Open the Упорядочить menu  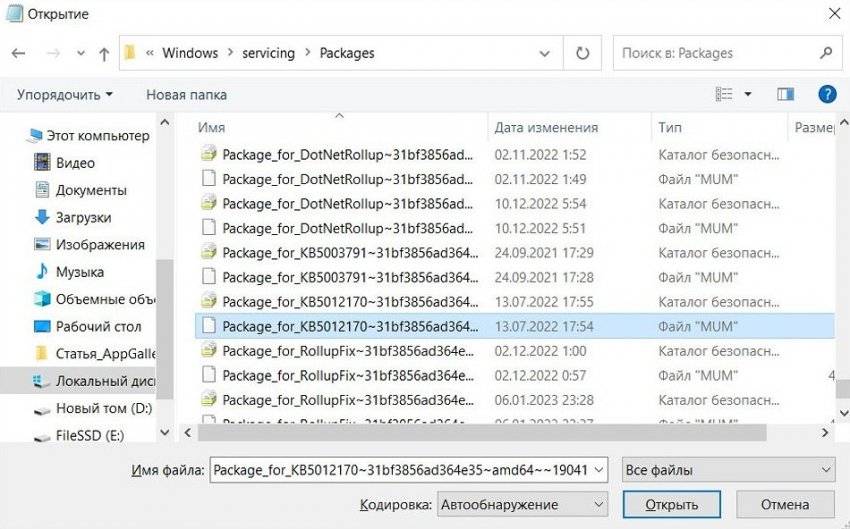pyautogui.click(x=65, y=94)
